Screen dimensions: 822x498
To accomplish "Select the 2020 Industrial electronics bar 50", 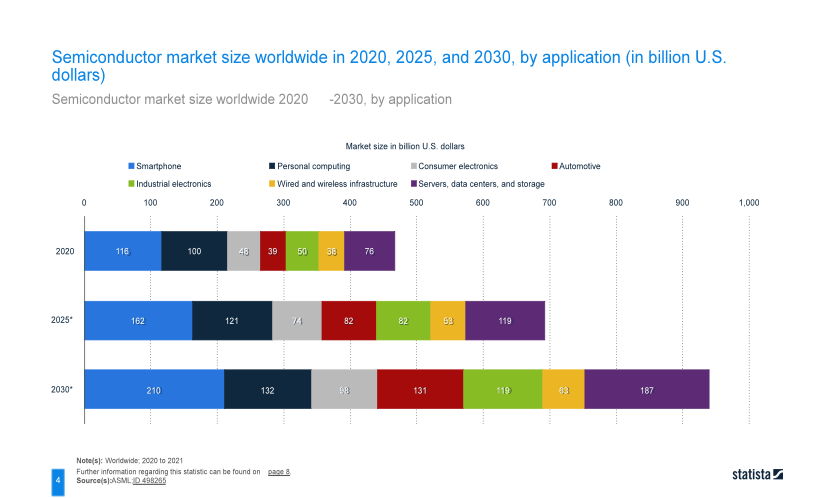I will click(302, 251).
